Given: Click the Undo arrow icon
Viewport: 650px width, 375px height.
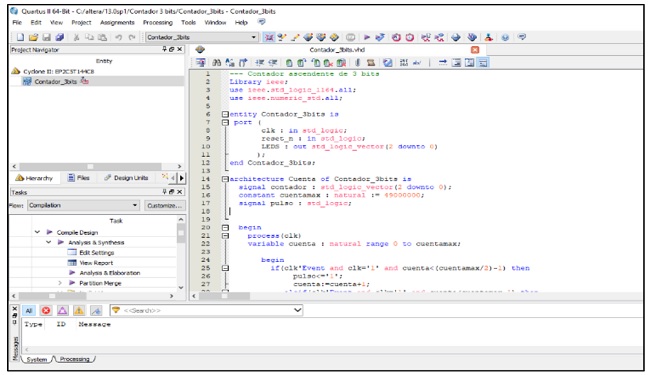Looking at the screenshot, I should point(119,37).
